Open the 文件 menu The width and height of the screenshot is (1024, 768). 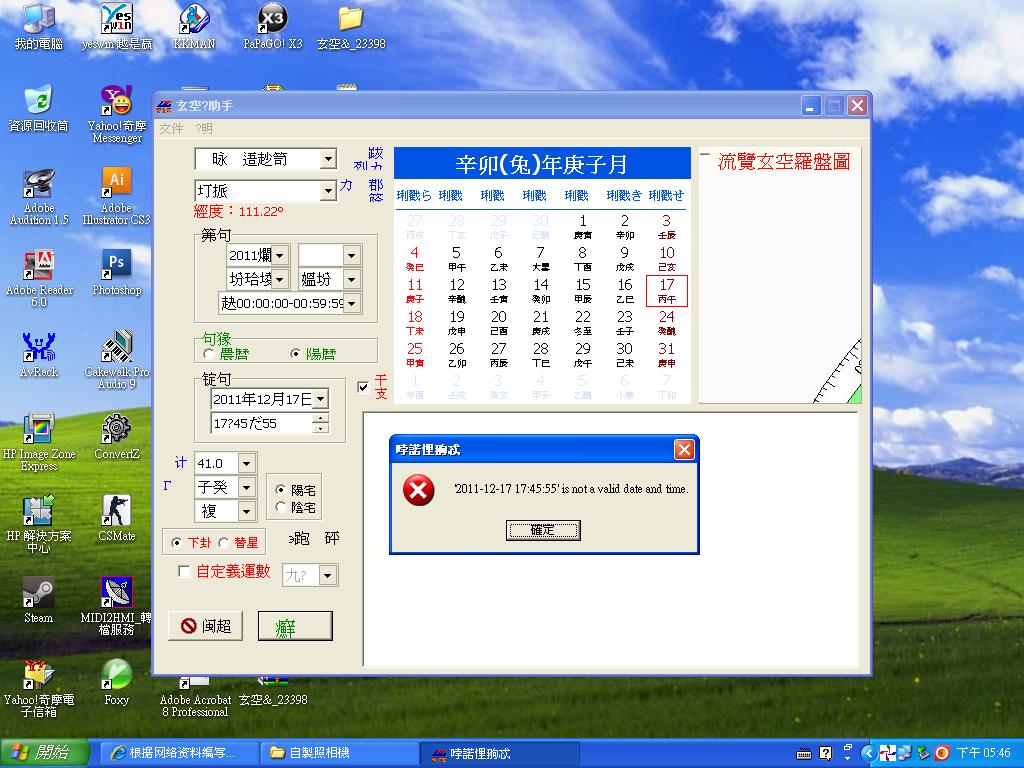coord(171,129)
